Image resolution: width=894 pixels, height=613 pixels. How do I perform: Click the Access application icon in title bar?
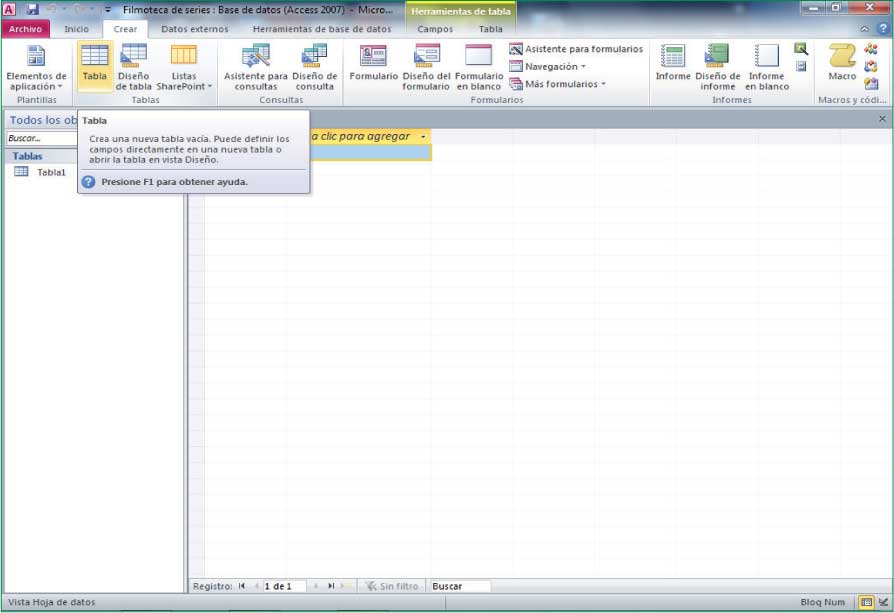click(10, 10)
